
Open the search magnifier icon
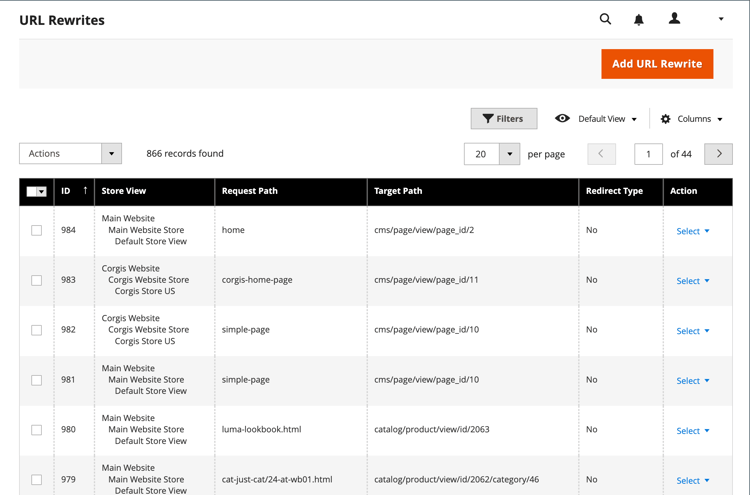605,19
